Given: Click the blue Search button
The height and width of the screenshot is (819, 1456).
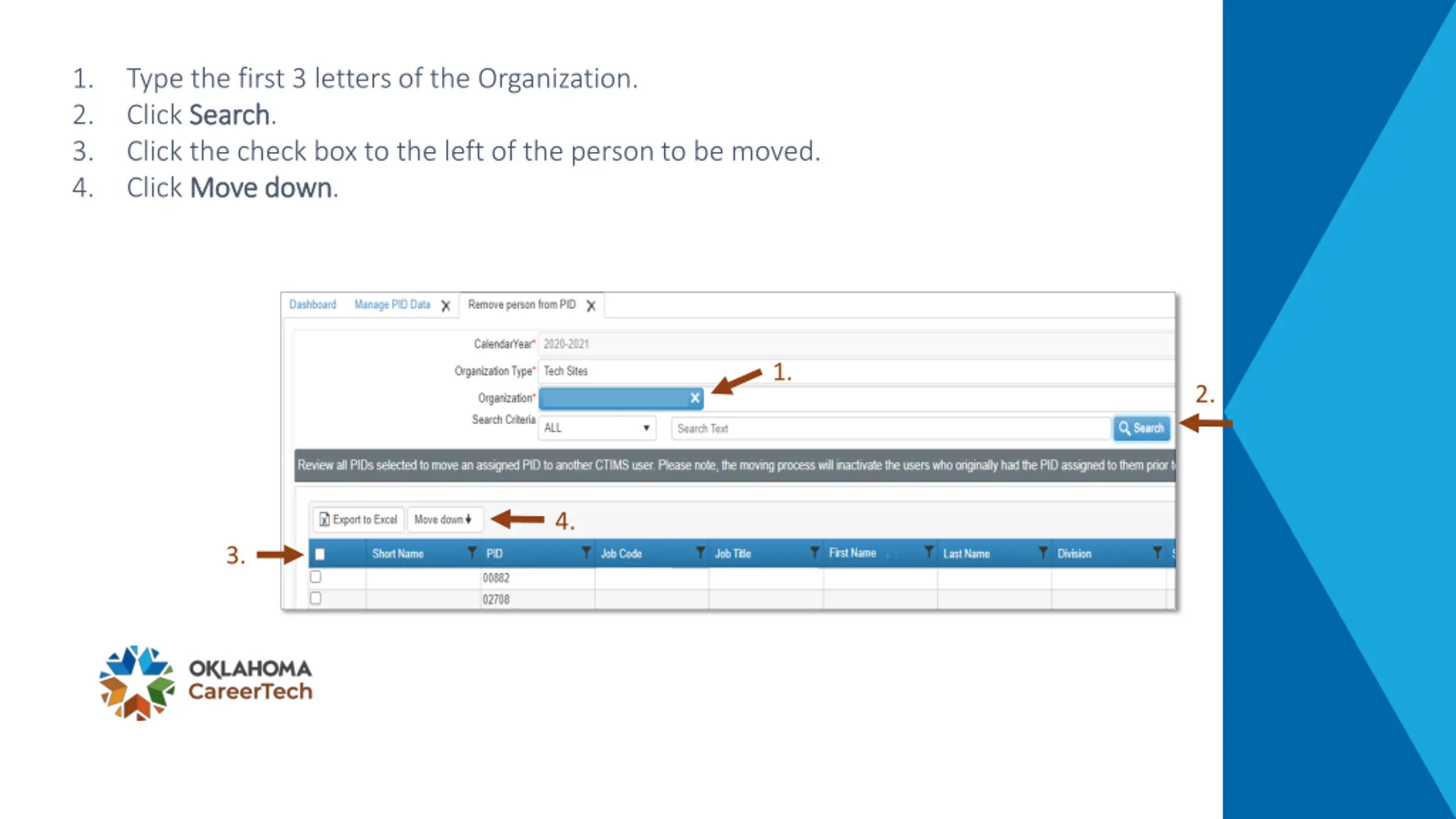Looking at the screenshot, I should pos(1141,428).
